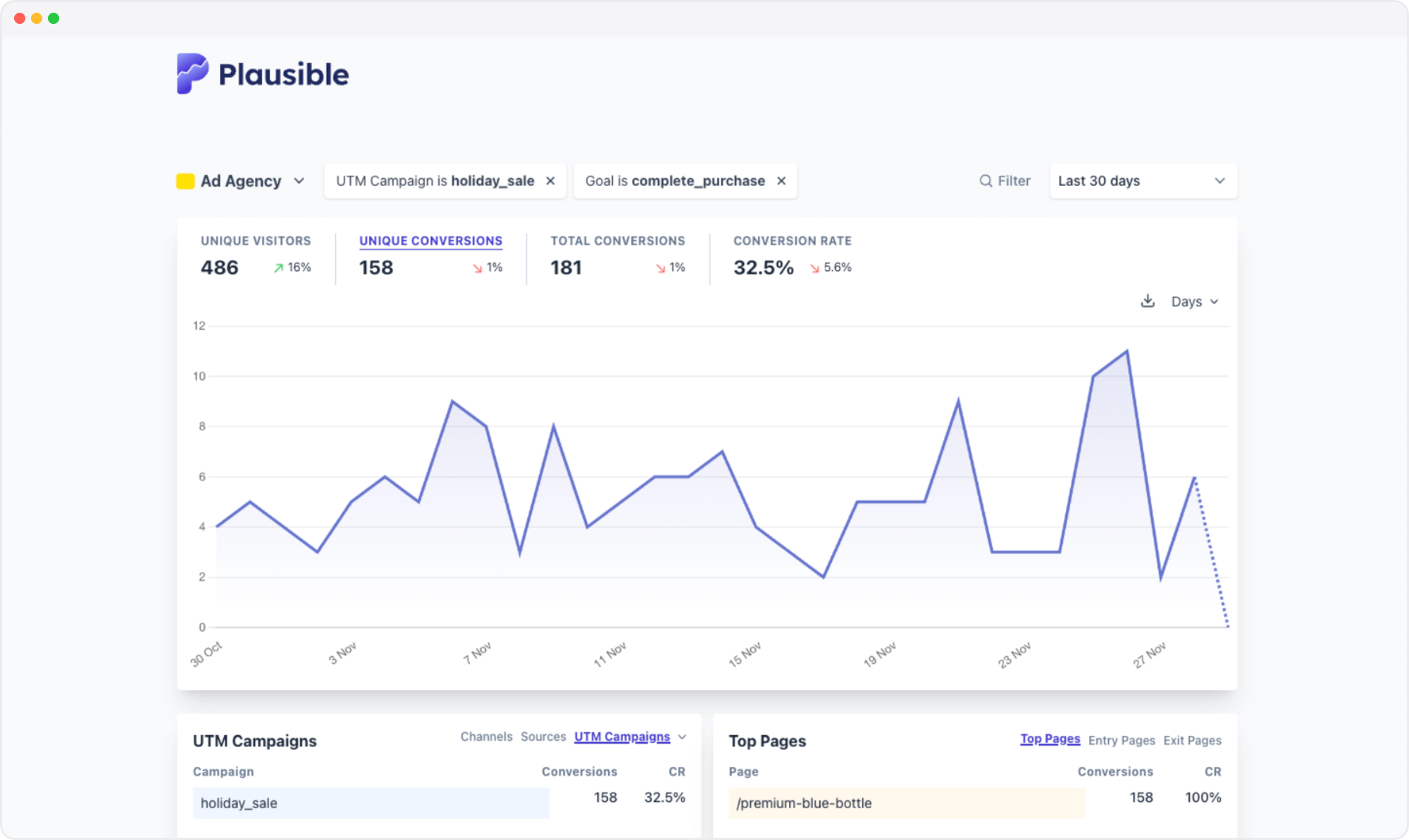Image resolution: width=1409 pixels, height=840 pixels.
Task: Remove the UTM Campaign holiday_sale filter
Action: click(x=550, y=181)
